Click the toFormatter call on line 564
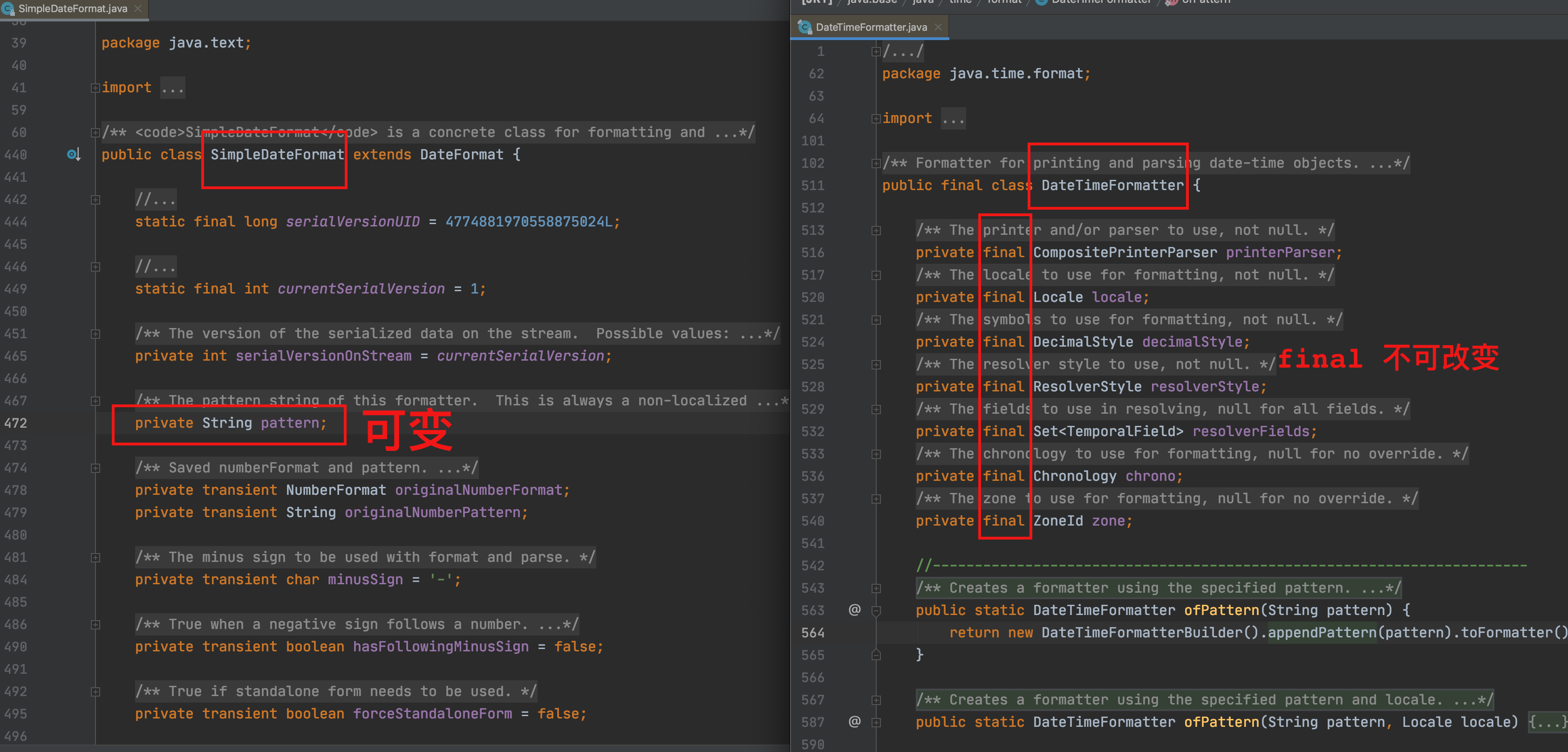The width and height of the screenshot is (1568, 752). [1506, 633]
